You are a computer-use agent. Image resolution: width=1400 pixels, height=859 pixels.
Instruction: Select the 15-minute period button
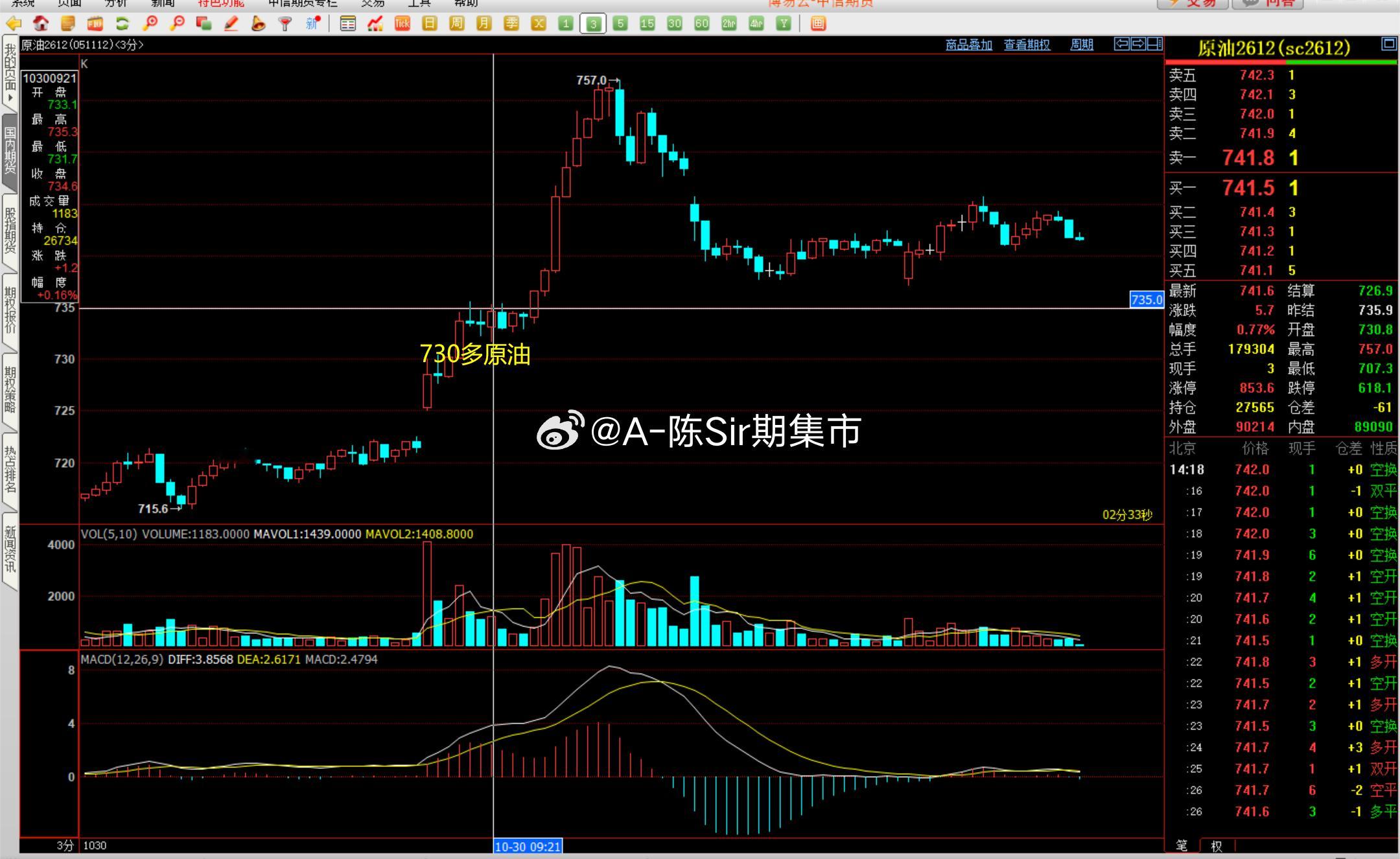(647, 24)
